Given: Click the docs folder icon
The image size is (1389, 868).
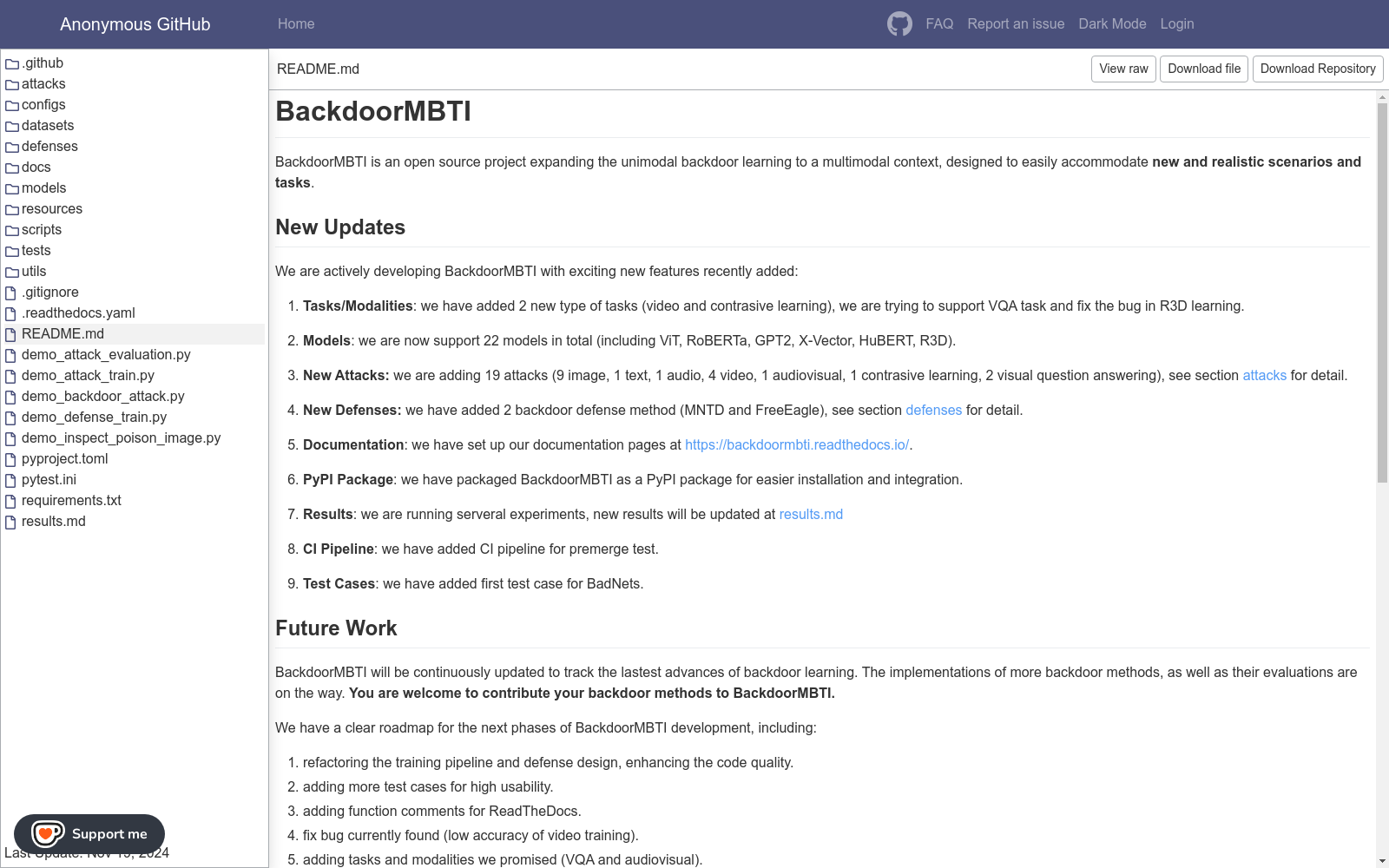Looking at the screenshot, I should [x=12, y=168].
